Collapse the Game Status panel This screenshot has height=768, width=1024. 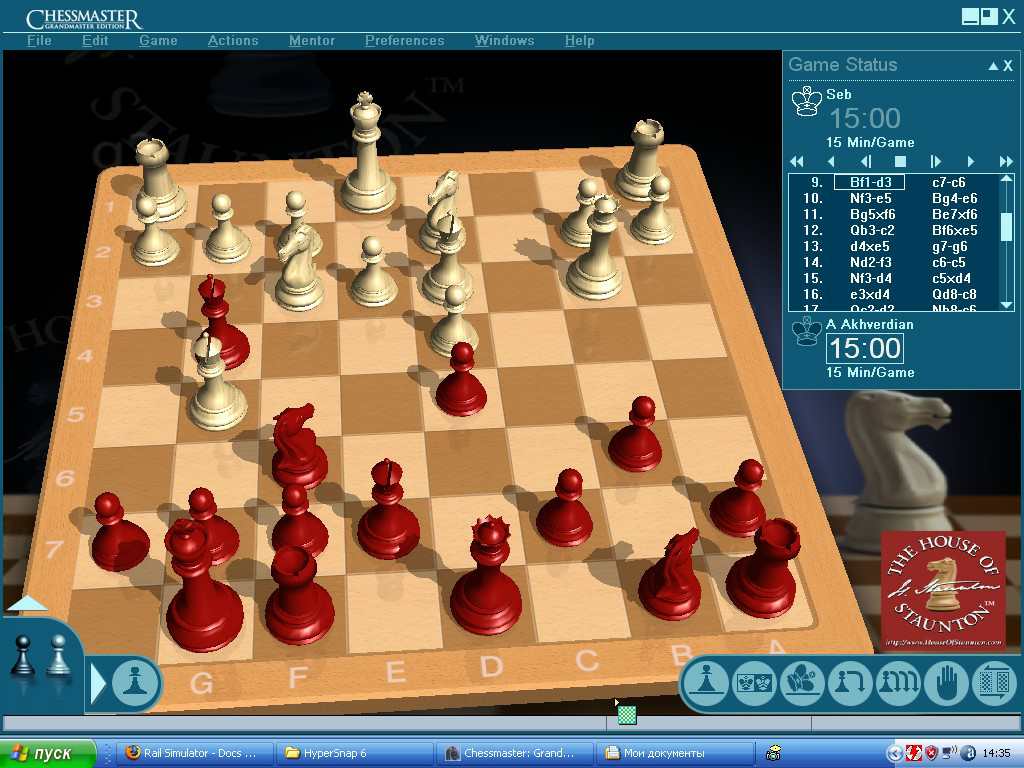coord(993,65)
